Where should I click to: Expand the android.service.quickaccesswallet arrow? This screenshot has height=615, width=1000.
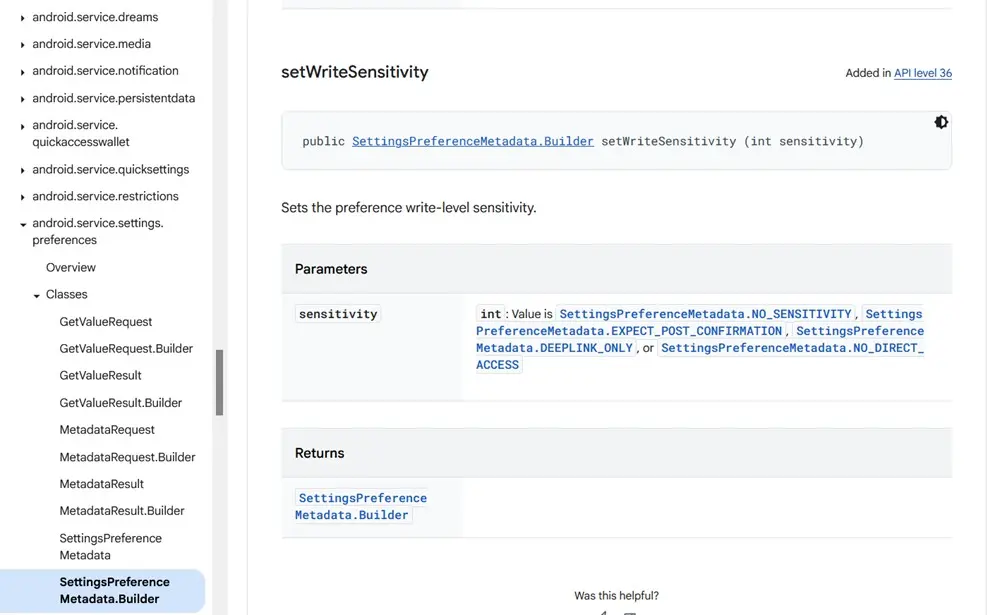pyautogui.click(x=22, y=126)
